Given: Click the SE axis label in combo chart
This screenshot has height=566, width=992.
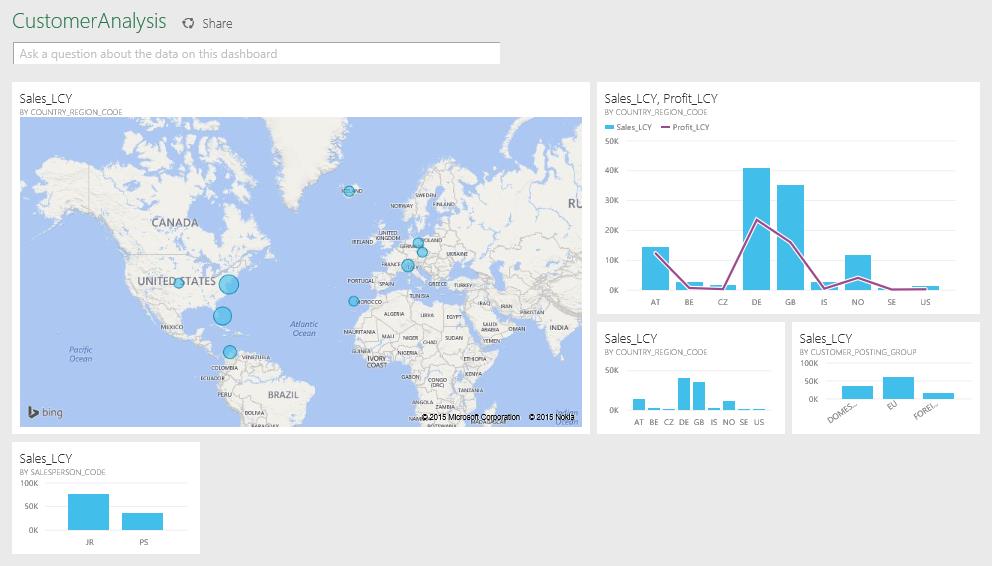Looking at the screenshot, I should point(891,302).
